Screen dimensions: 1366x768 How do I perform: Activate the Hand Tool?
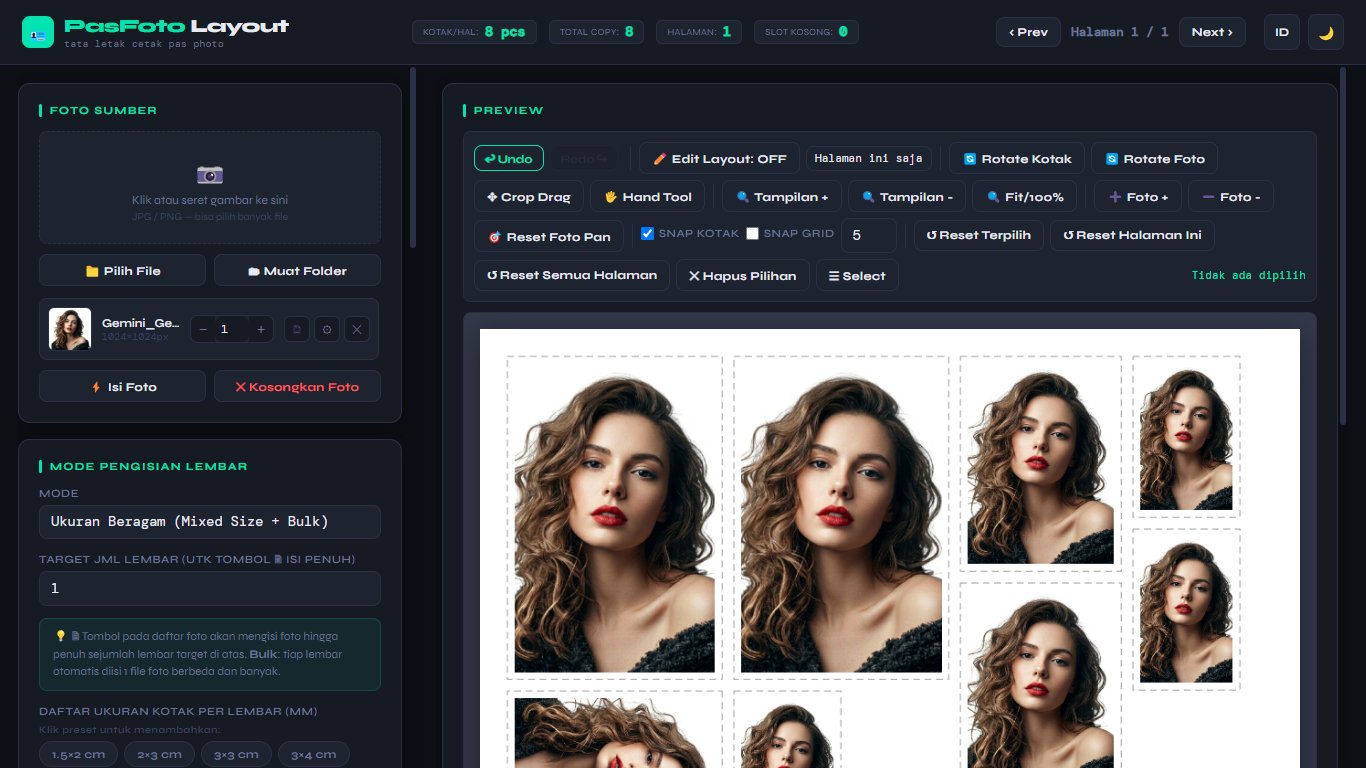pyautogui.click(x=648, y=197)
